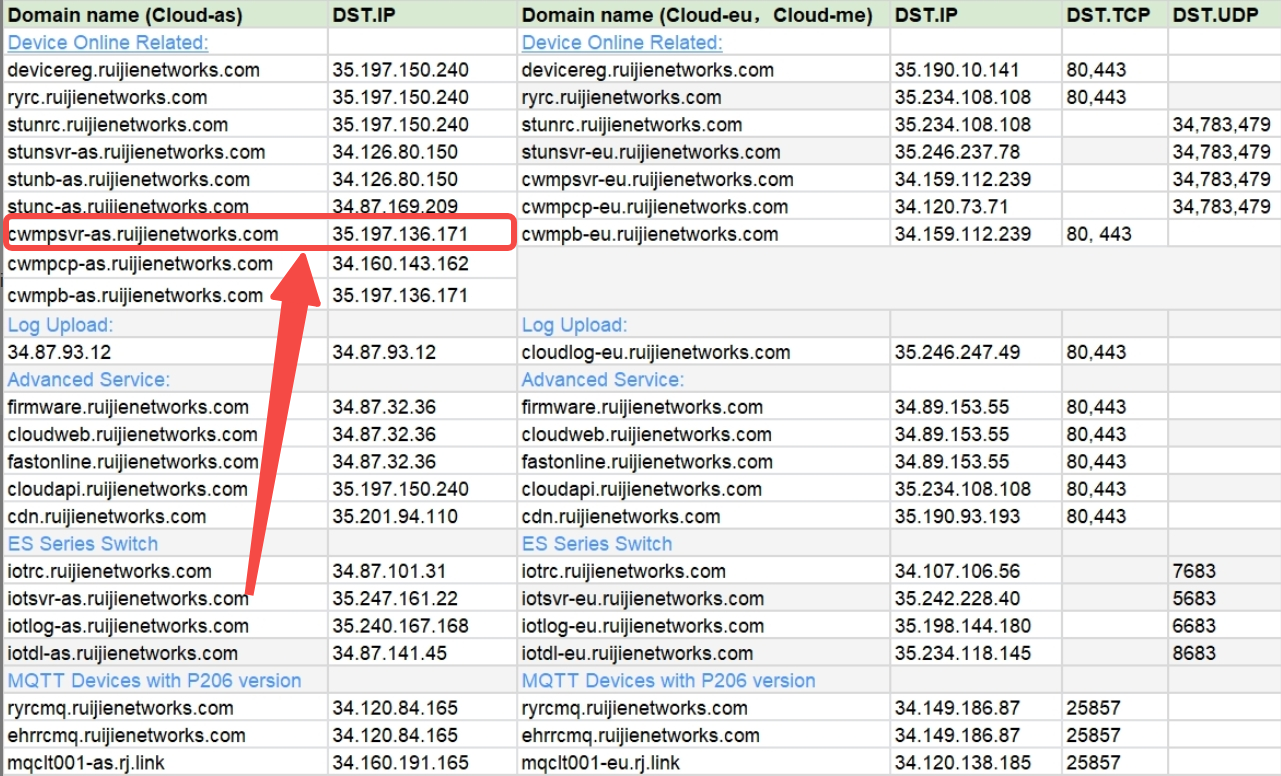Select cell mqclt001-as.rj.link
Image resolution: width=1281 pixels, height=776 pixels.
[164, 763]
